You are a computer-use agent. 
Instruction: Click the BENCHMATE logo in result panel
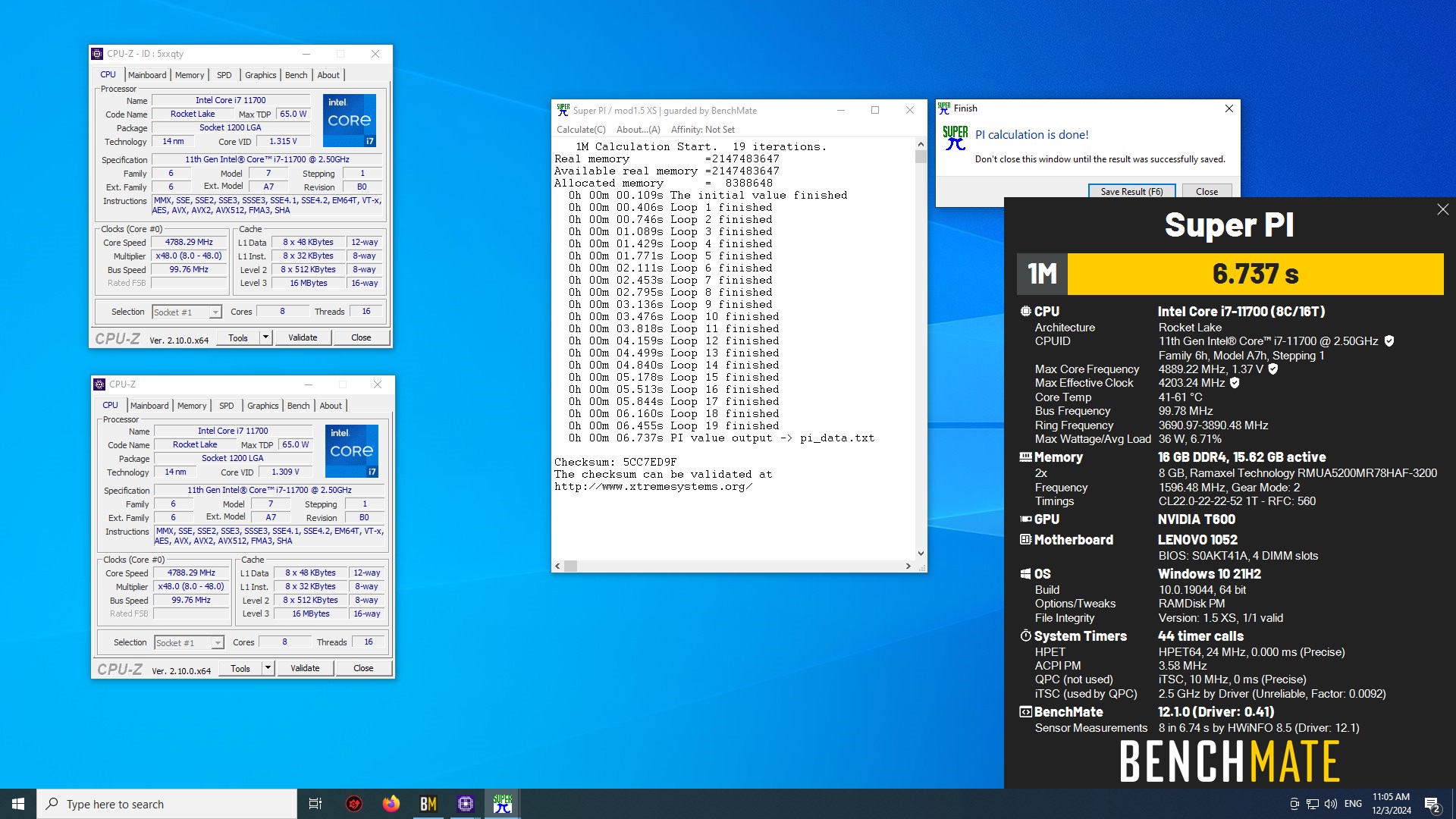coord(1229,761)
